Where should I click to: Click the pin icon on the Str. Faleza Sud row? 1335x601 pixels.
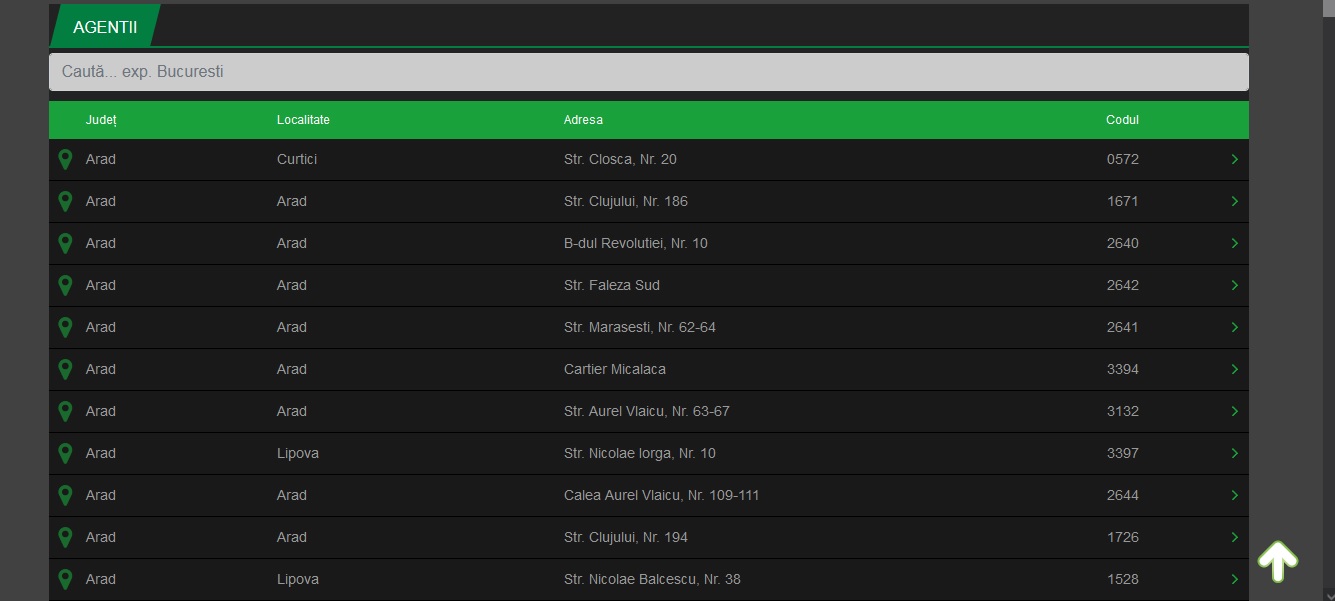pos(65,285)
